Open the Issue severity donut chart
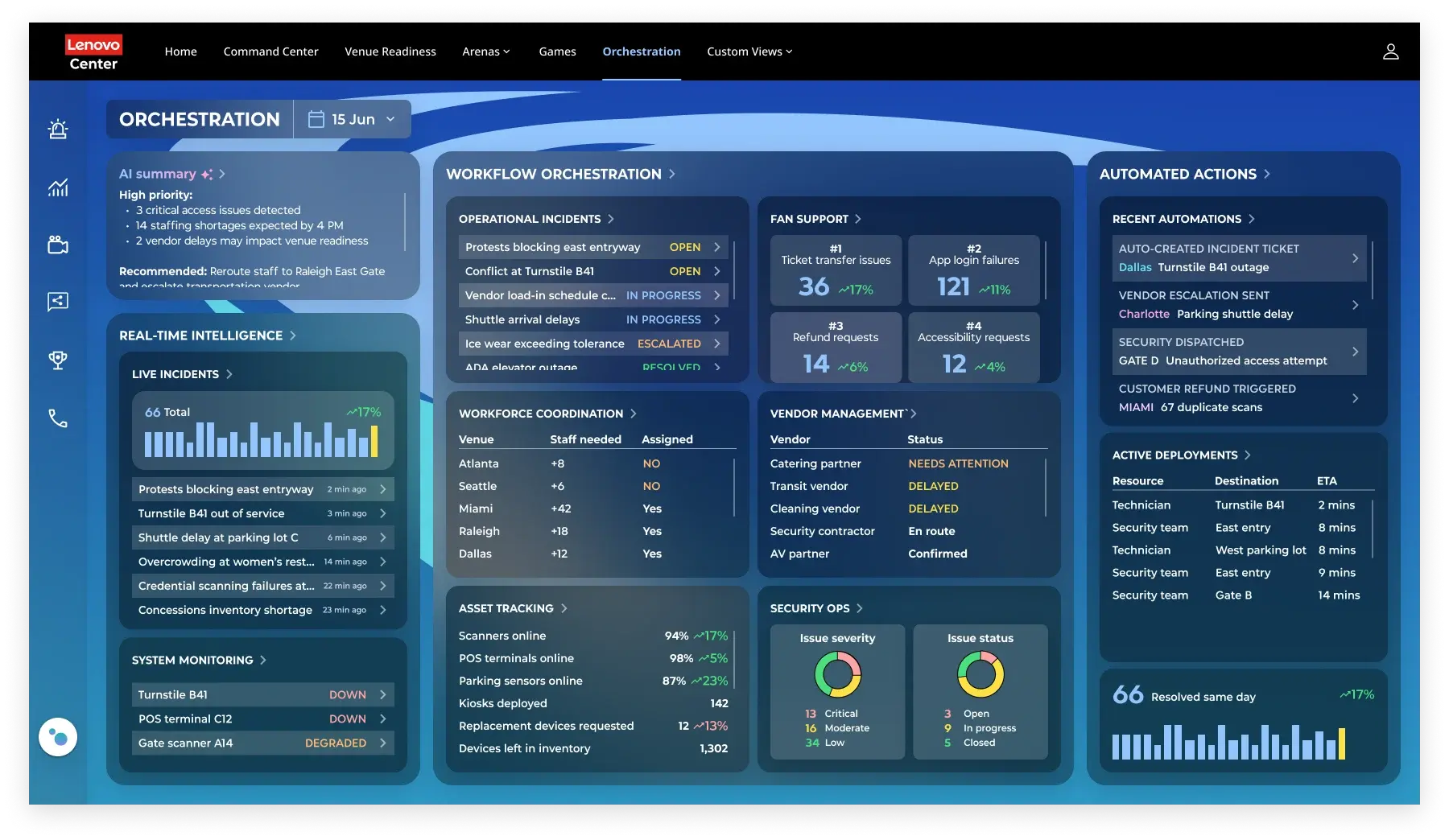The height and width of the screenshot is (840, 1449). tap(837, 674)
